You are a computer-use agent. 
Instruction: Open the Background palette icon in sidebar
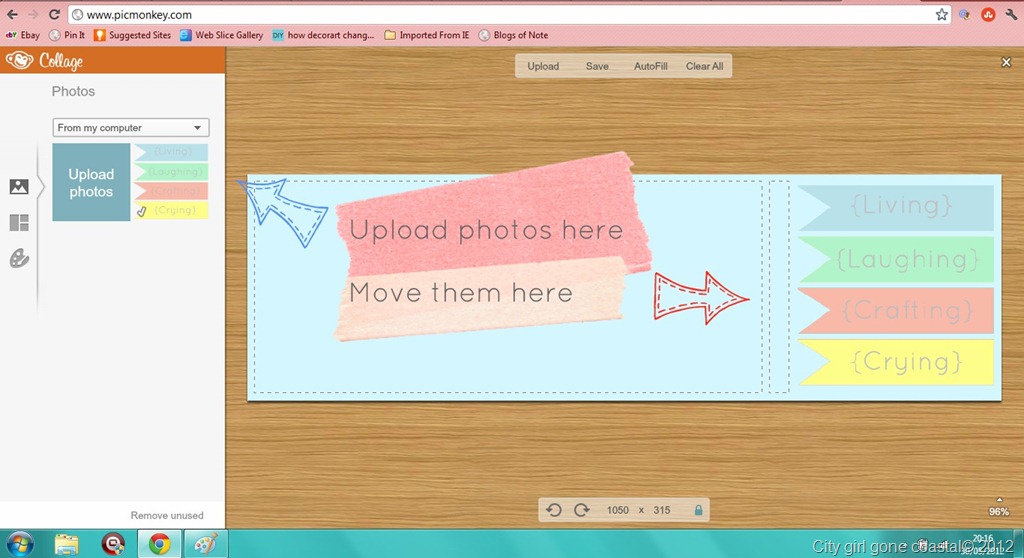click(19, 259)
